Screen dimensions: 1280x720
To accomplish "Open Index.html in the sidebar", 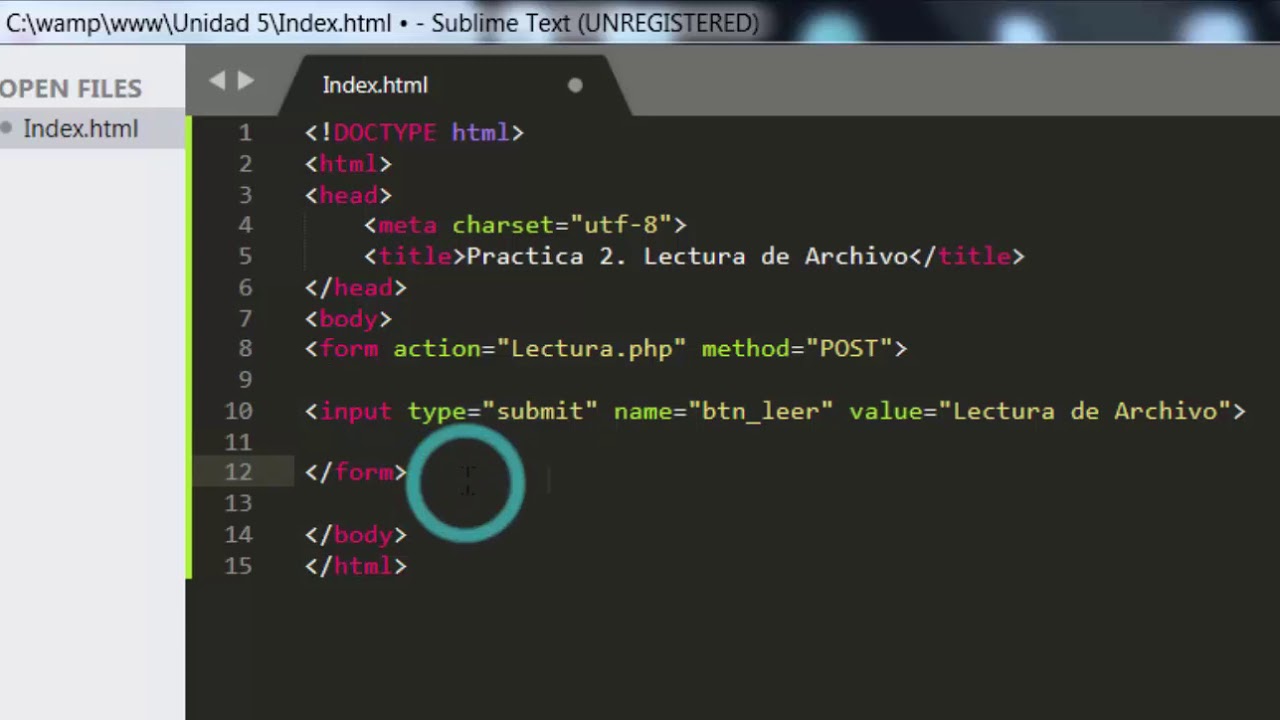I will pos(81,129).
